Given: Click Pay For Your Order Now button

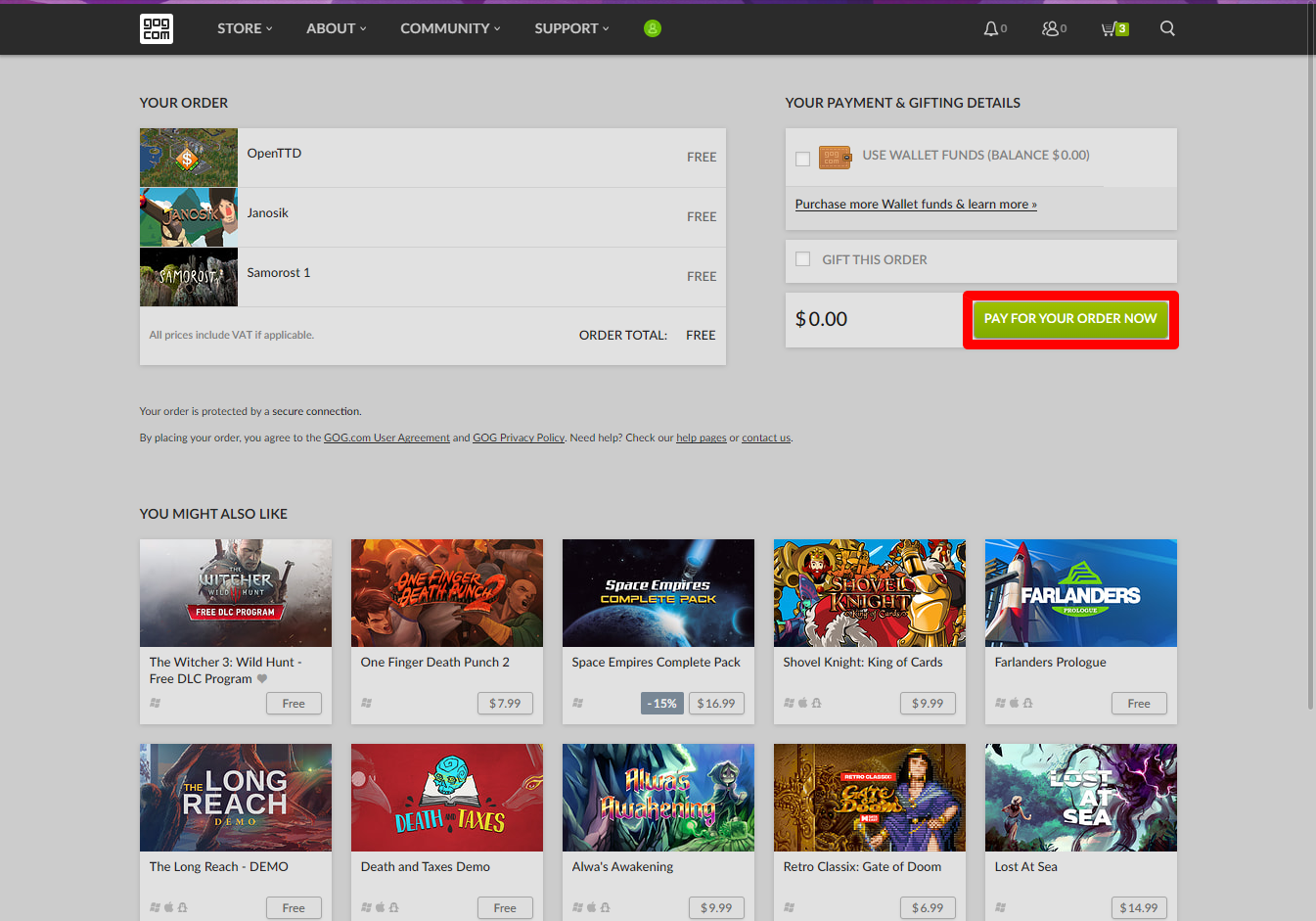Looking at the screenshot, I should pos(1070,319).
